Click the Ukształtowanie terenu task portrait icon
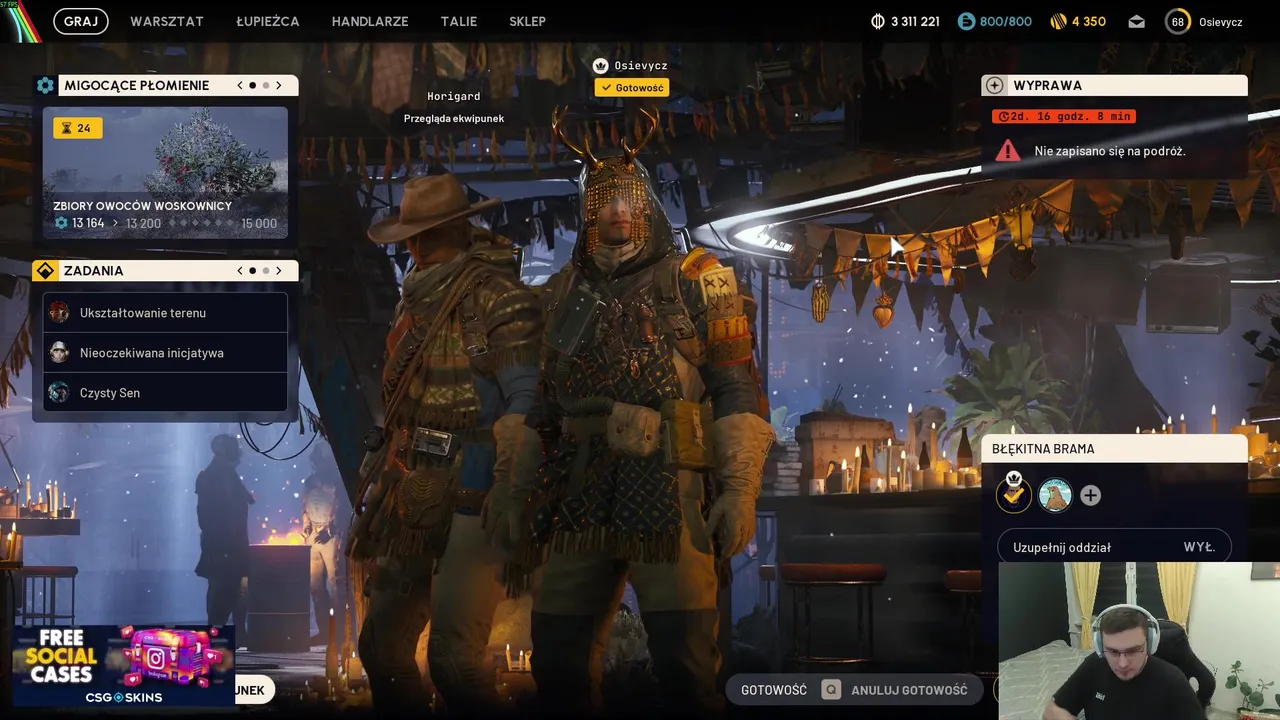Image resolution: width=1280 pixels, height=720 pixels. (60, 312)
